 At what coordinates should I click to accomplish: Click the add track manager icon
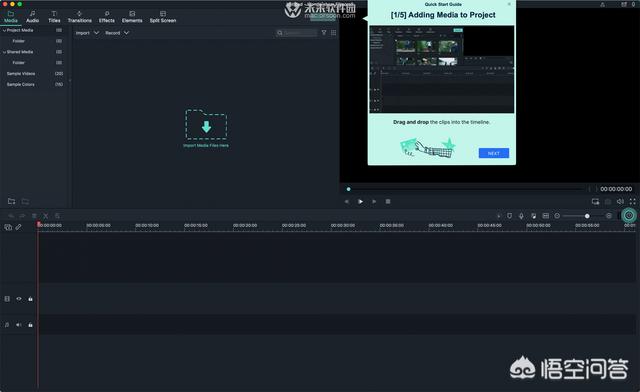pyautogui.click(x=8, y=227)
